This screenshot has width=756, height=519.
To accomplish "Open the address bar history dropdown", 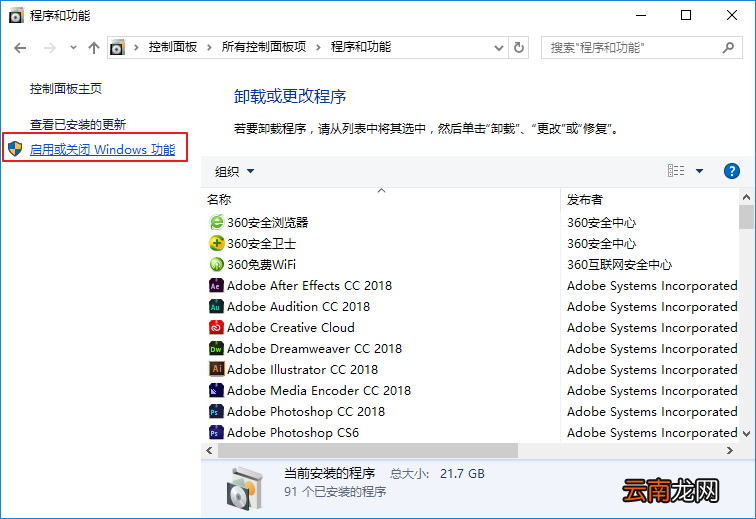I will [499, 48].
